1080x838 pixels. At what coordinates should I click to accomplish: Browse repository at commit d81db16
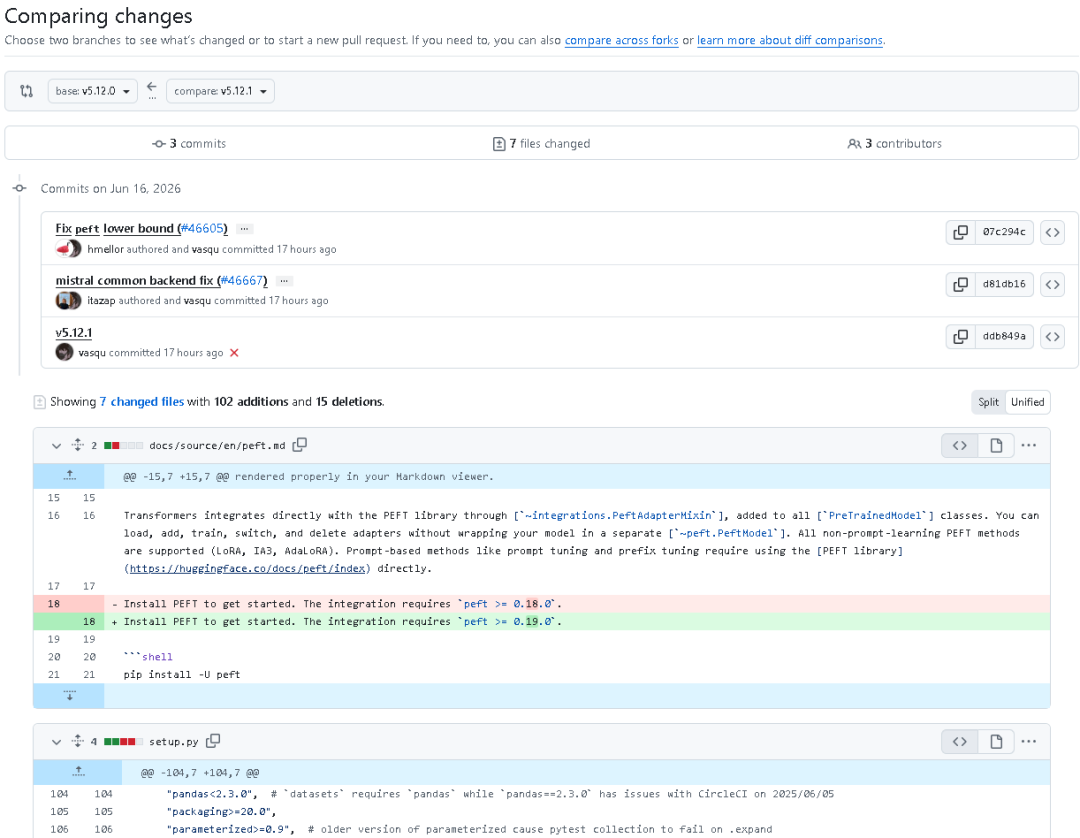click(x=1052, y=284)
